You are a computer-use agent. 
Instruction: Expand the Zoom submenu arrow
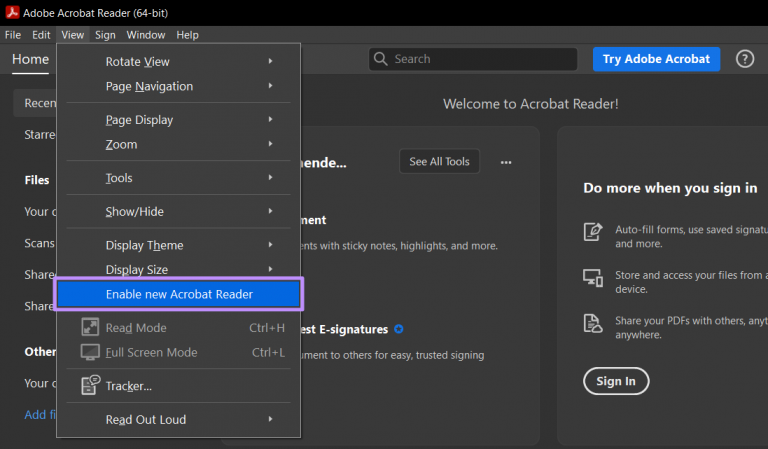click(x=270, y=143)
